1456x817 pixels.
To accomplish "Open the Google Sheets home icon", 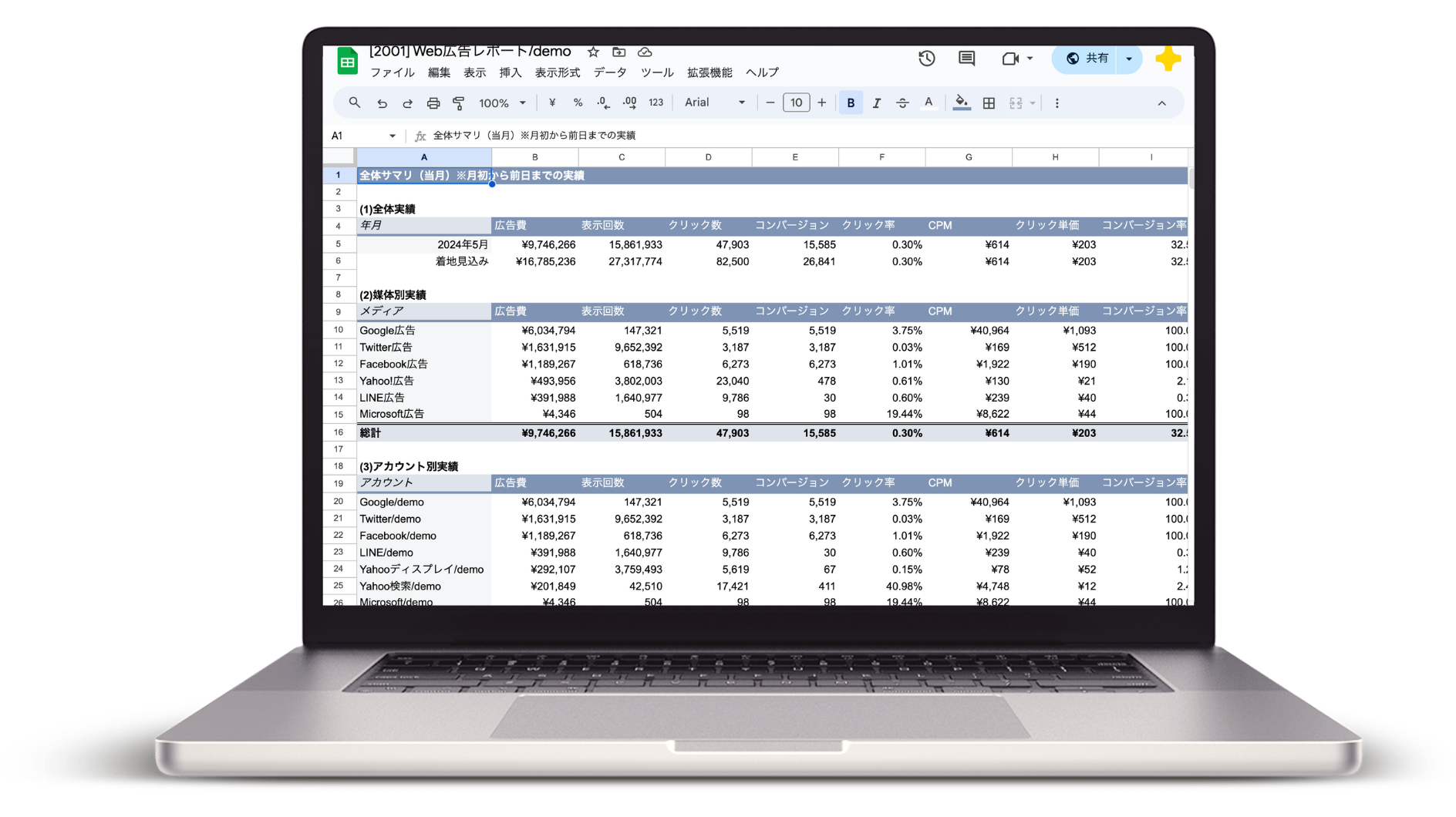I will point(347,61).
